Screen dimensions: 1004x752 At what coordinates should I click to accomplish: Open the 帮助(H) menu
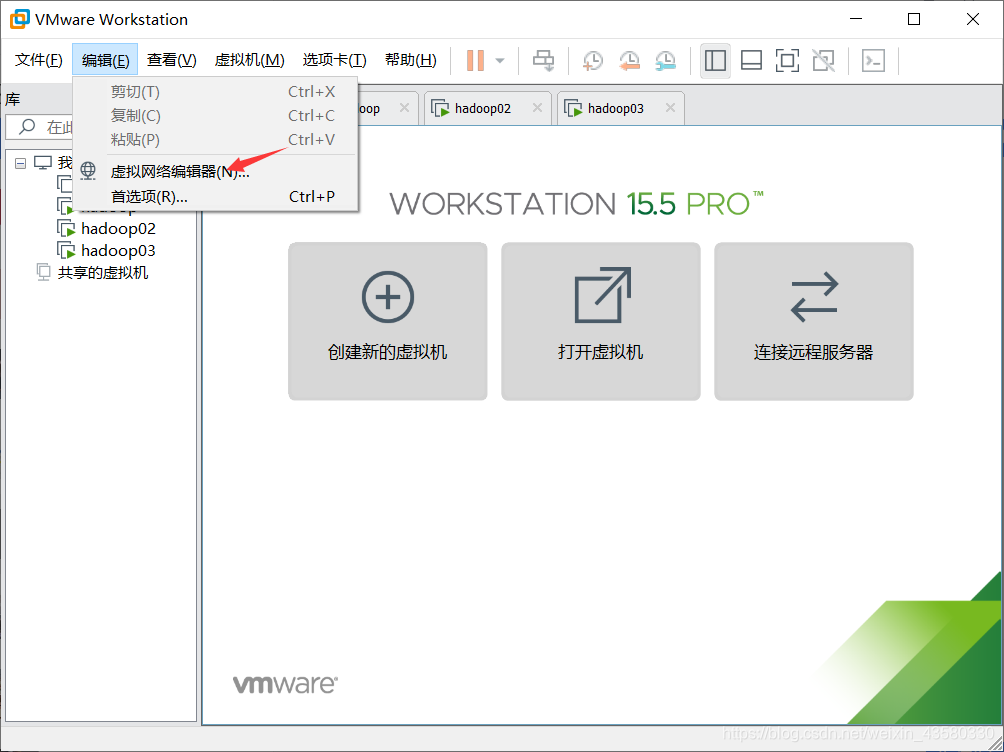point(410,60)
